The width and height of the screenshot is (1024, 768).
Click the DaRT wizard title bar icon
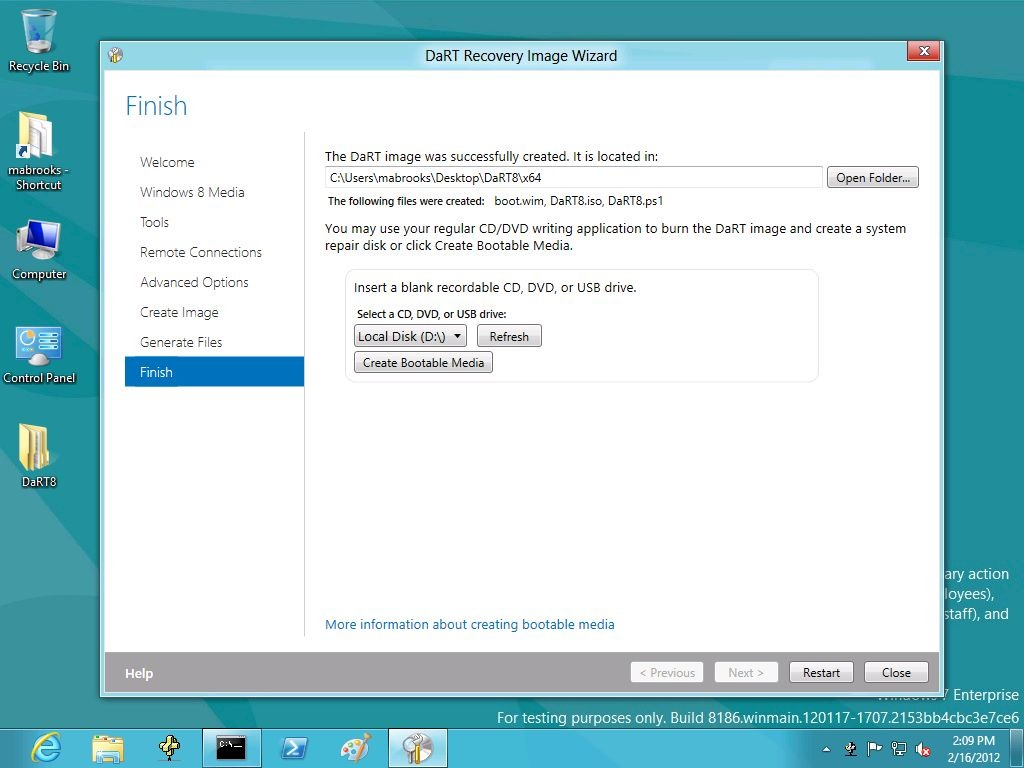pos(116,56)
